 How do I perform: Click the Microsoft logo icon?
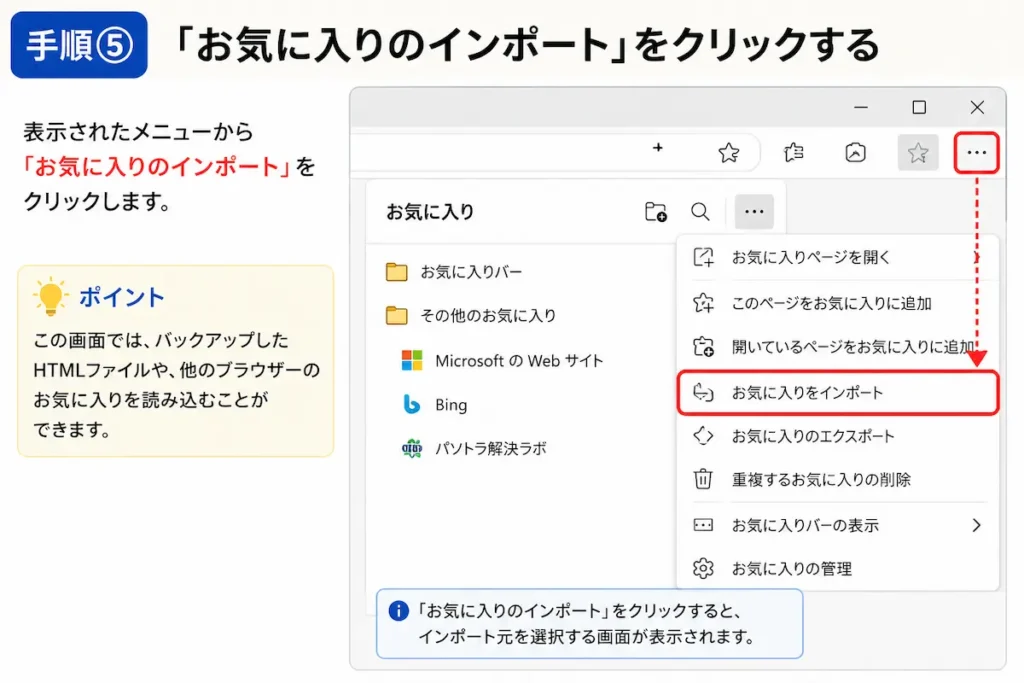click(411, 360)
